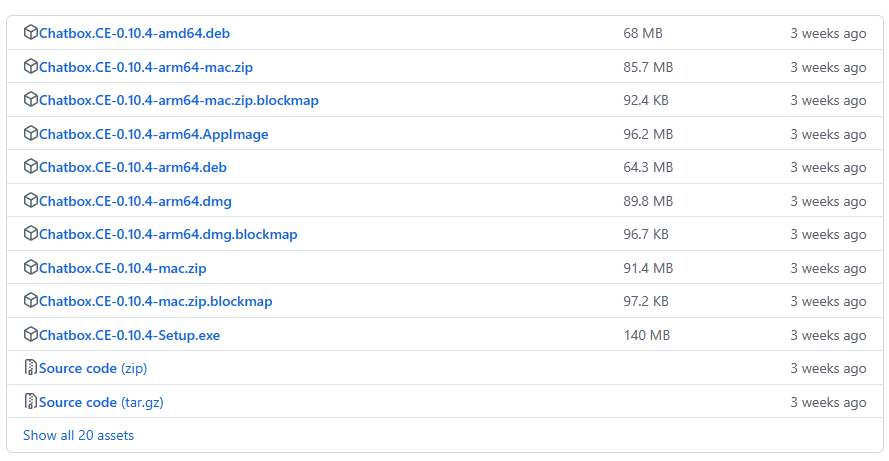This screenshot has width=889, height=461.
Task: Download Chatbox.CE-0.10.4-arm64.deb package
Action: click(133, 167)
